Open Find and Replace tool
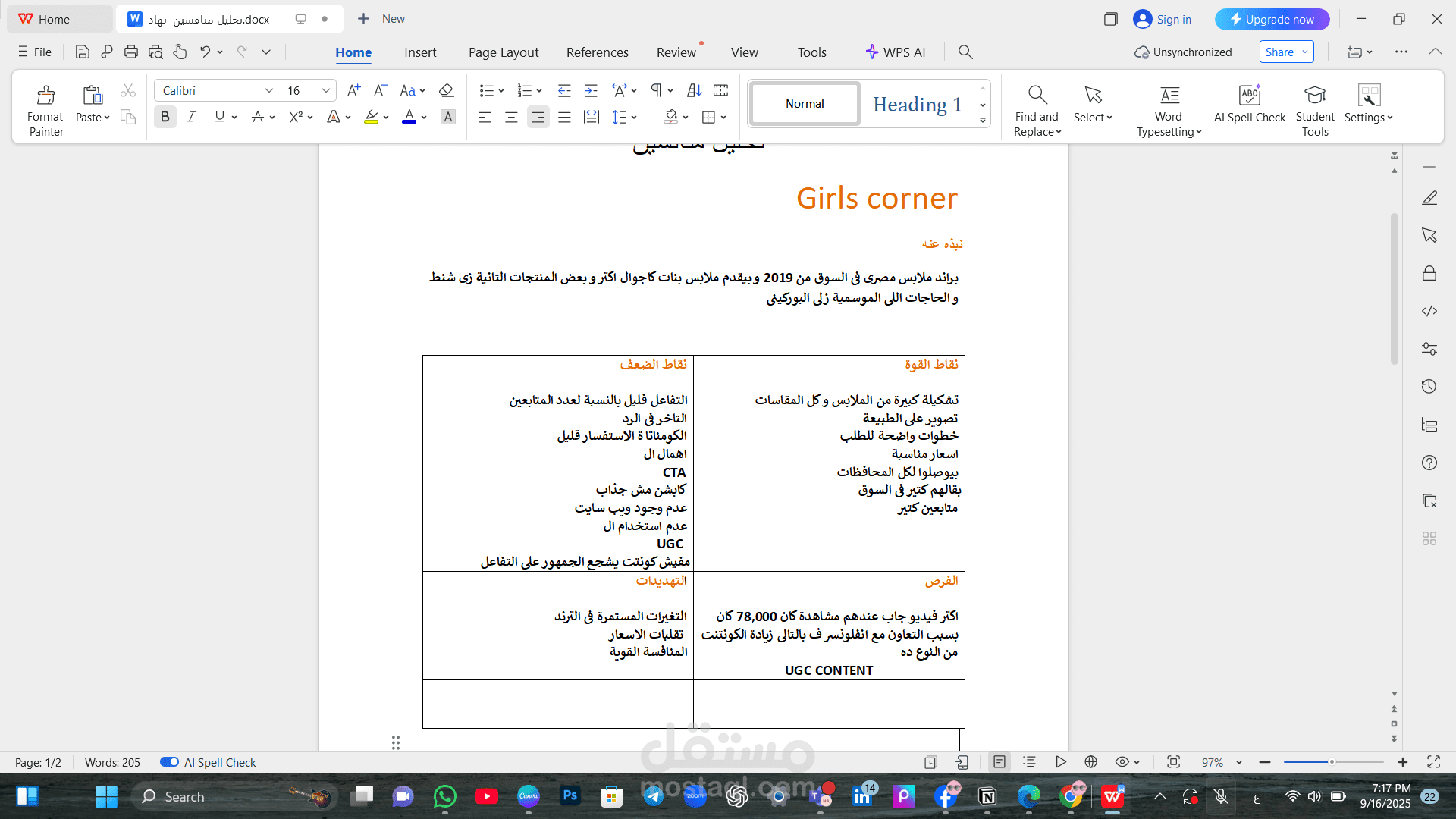Image resolution: width=1456 pixels, height=819 pixels. click(1037, 111)
